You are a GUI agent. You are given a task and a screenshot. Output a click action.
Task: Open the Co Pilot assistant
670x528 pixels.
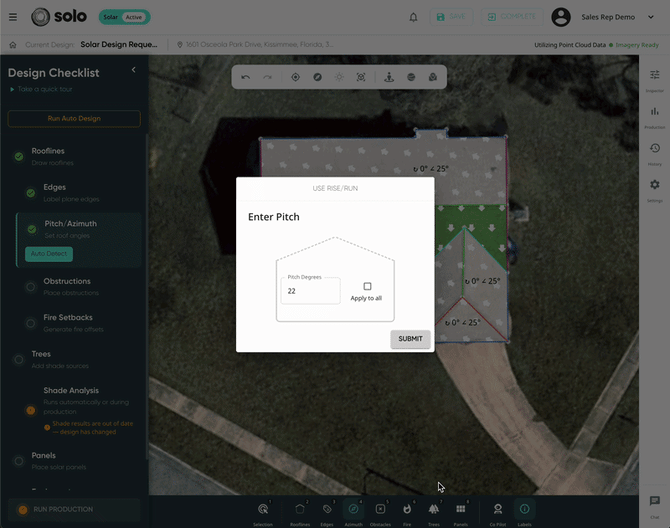tap(498, 513)
